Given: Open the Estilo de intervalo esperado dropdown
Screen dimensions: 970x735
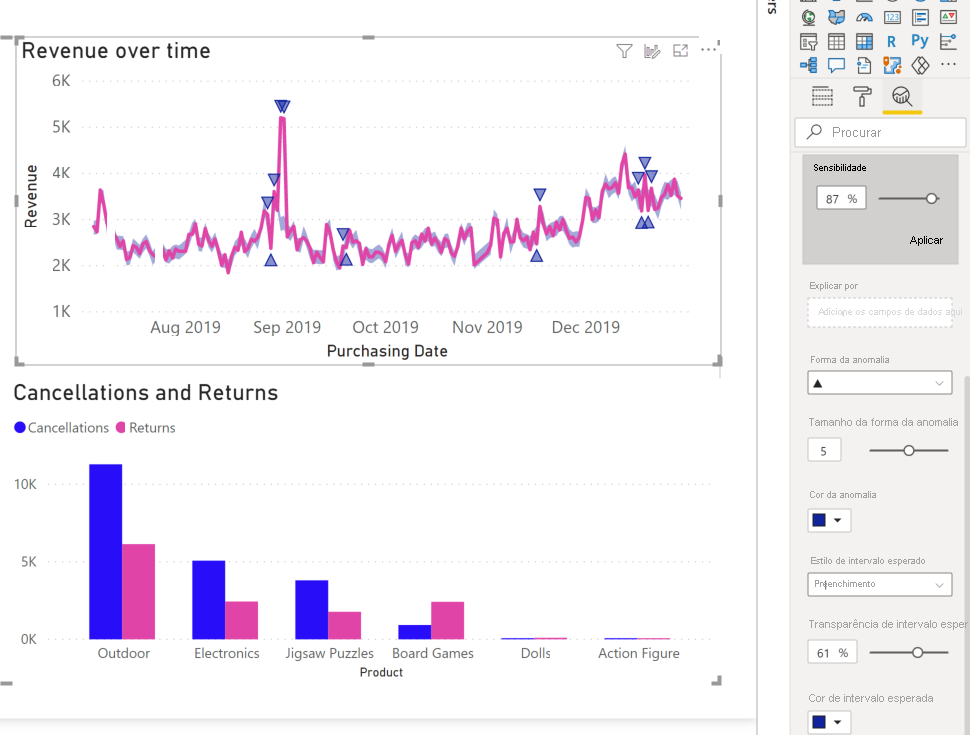Looking at the screenshot, I should pos(880,584).
